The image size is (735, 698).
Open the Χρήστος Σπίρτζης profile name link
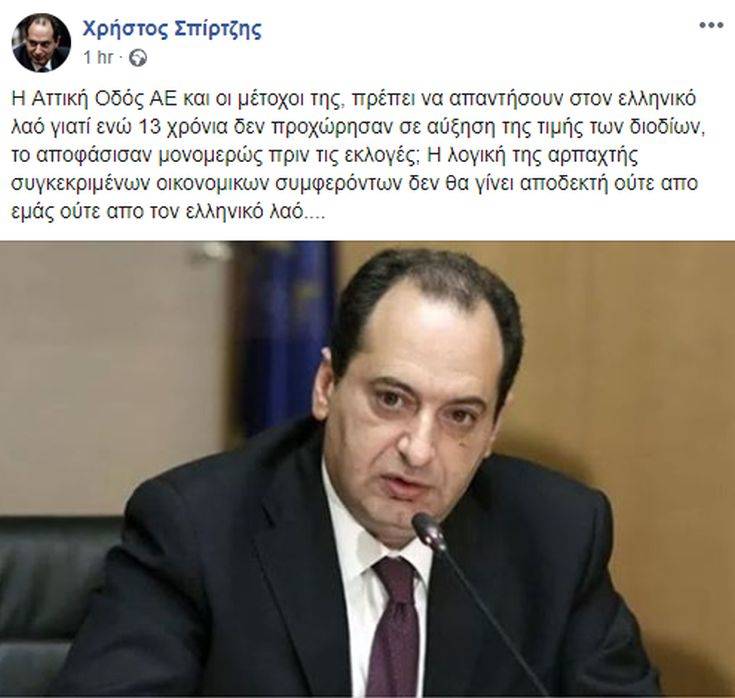coord(172,30)
